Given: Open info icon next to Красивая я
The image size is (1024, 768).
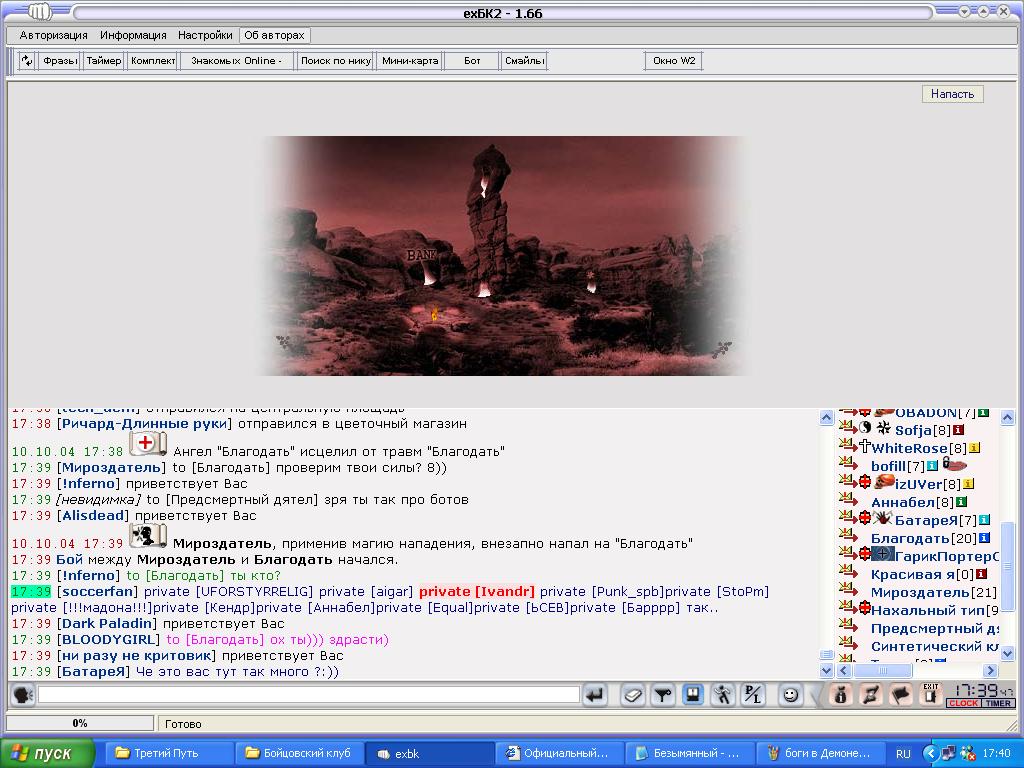Looking at the screenshot, I should (x=981, y=574).
